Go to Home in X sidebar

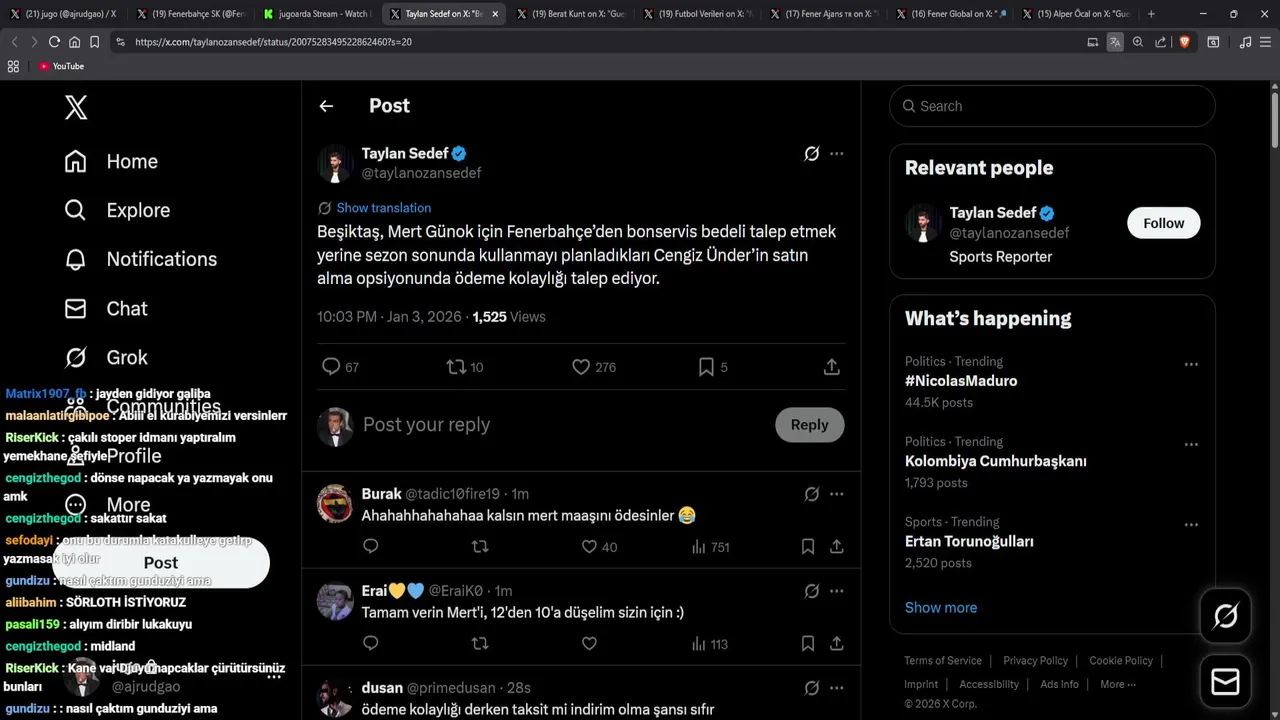[x=111, y=161]
